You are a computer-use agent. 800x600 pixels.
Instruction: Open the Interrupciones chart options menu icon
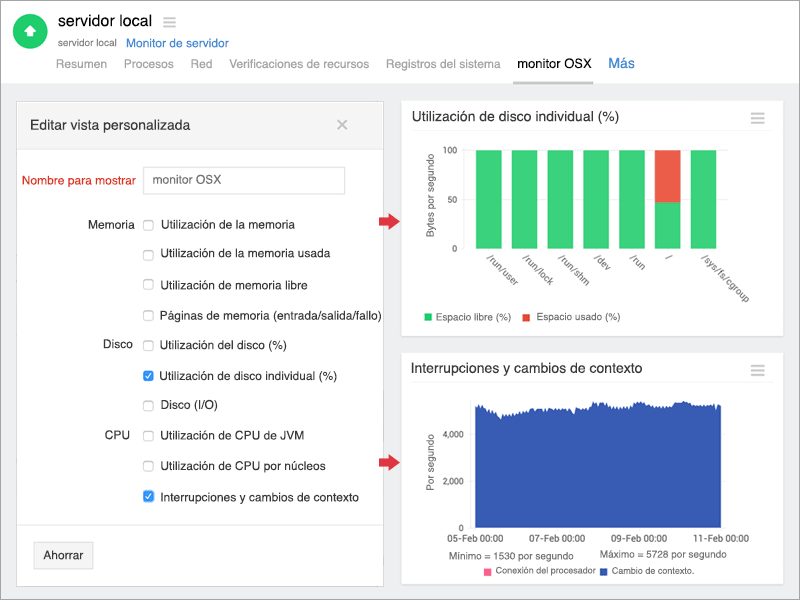tap(757, 370)
